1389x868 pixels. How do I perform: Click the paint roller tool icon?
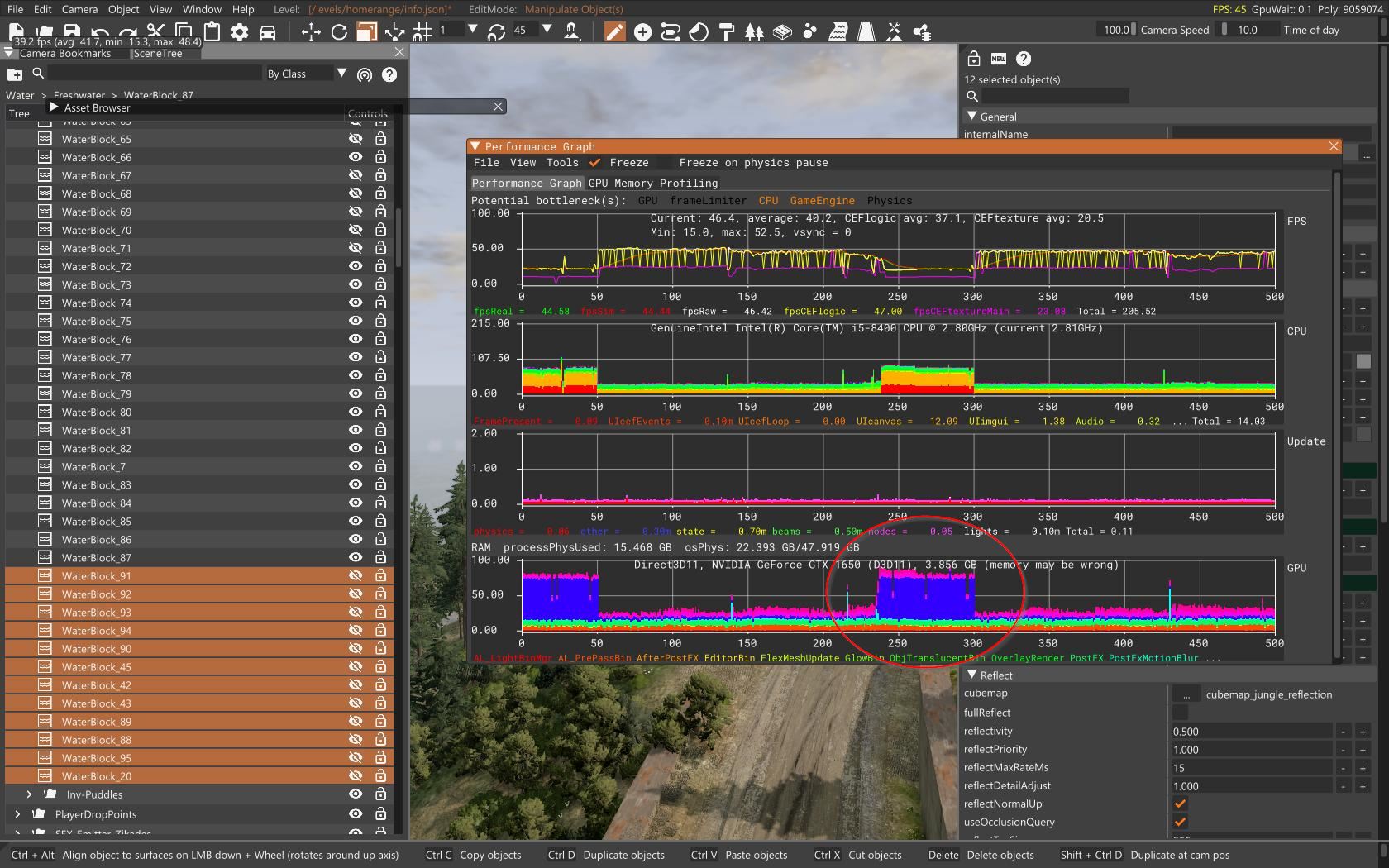pyautogui.click(x=727, y=32)
